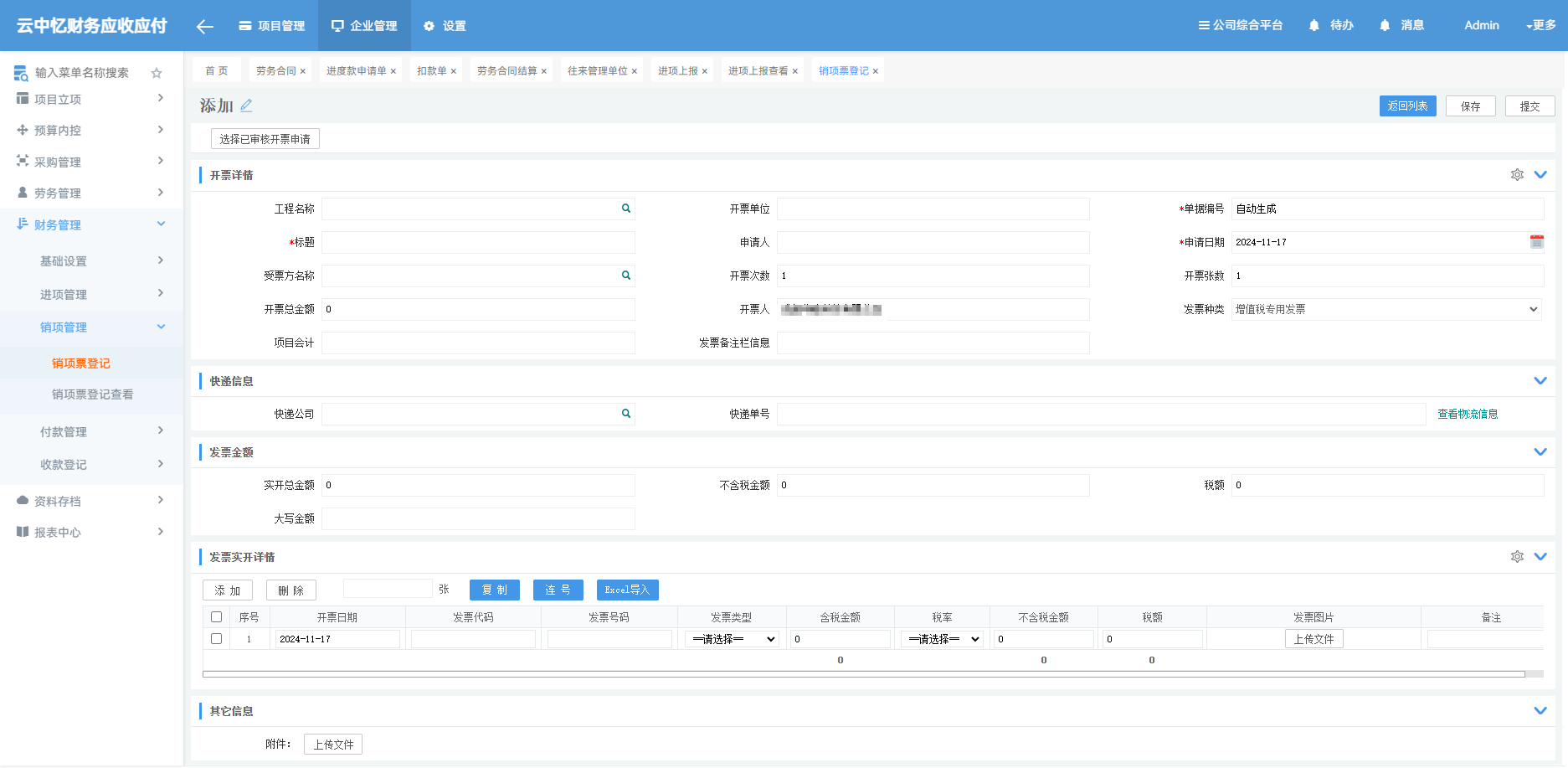Open the 企业管理 top menu
Image resolution: width=1568 pixels, height=768 pixels.
click(364, 26)
